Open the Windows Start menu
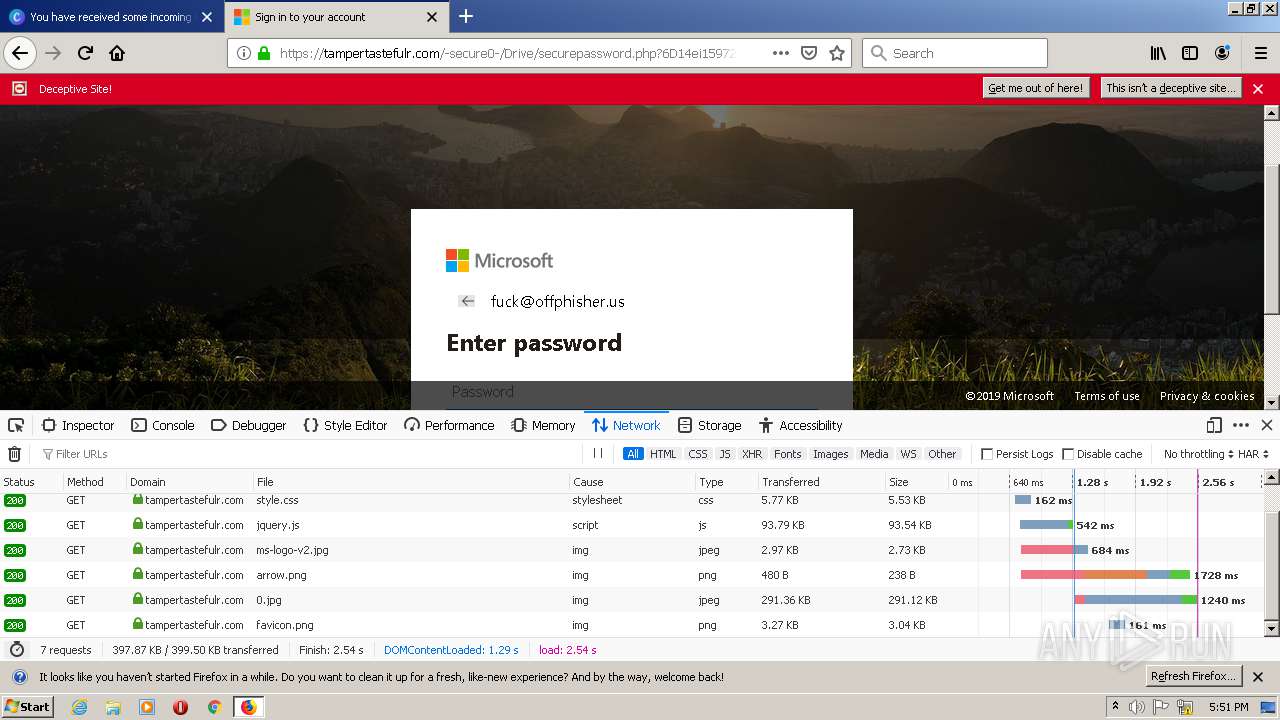Screen dimensions: 1280x720 click(x=27, y=707)
